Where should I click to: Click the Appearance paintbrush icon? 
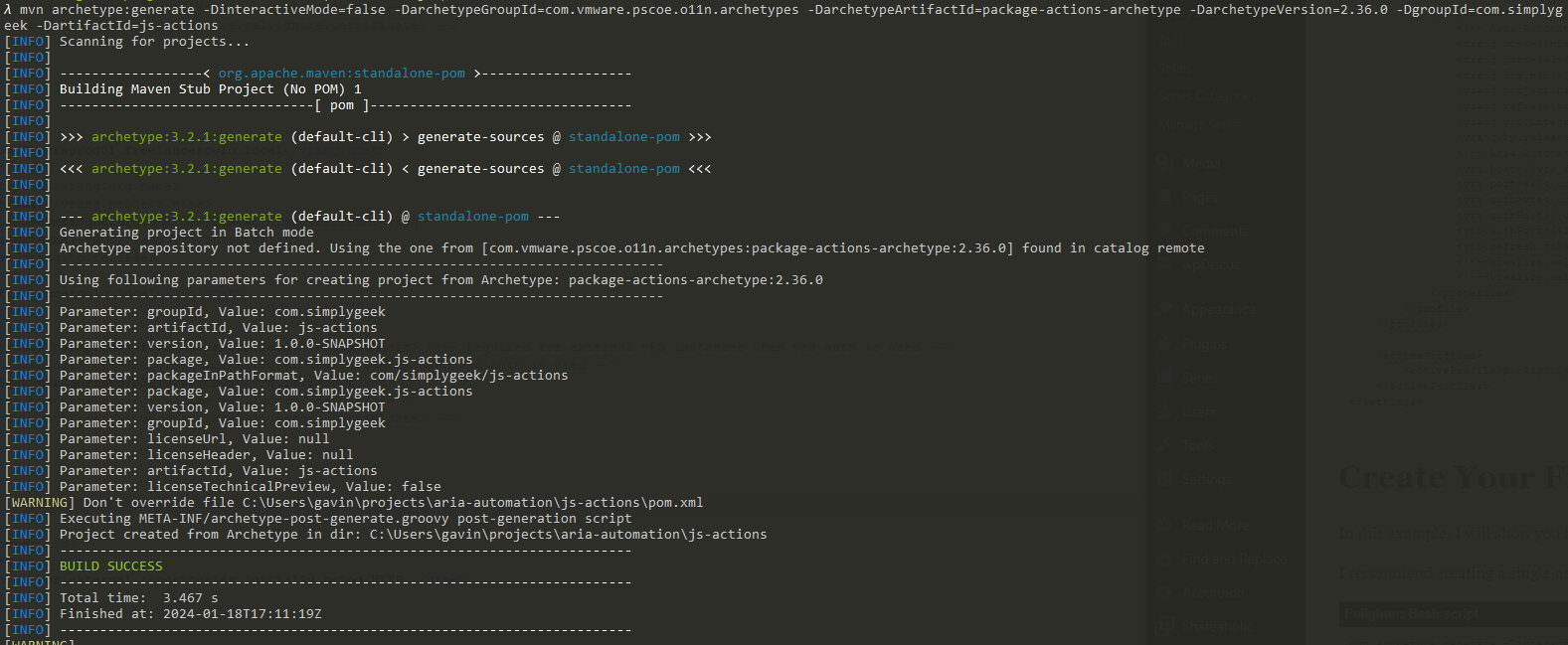(1164, 310)
